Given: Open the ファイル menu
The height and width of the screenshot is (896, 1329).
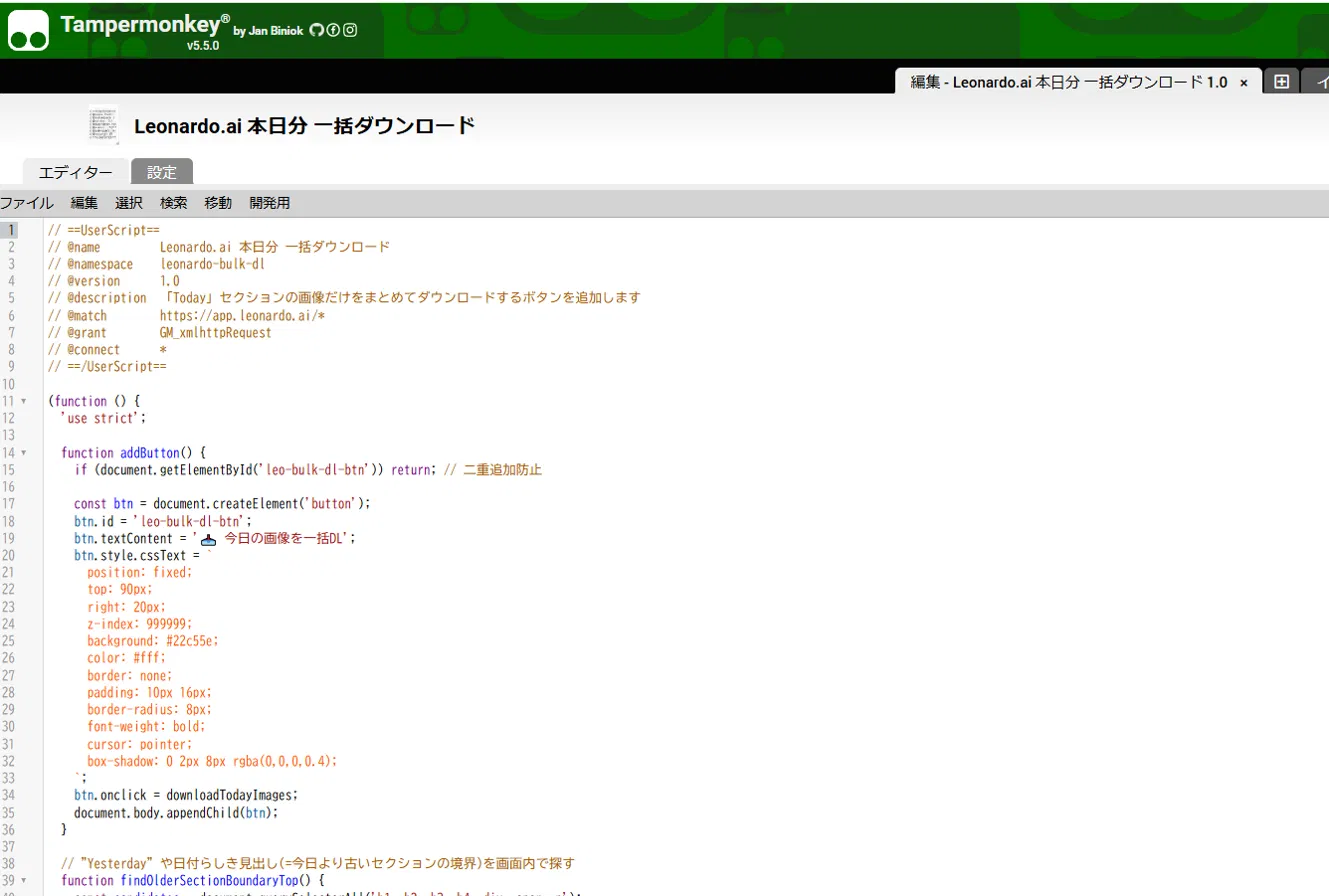Looking at the screenshot, I should pyautogui.click(x=27, y=203).
